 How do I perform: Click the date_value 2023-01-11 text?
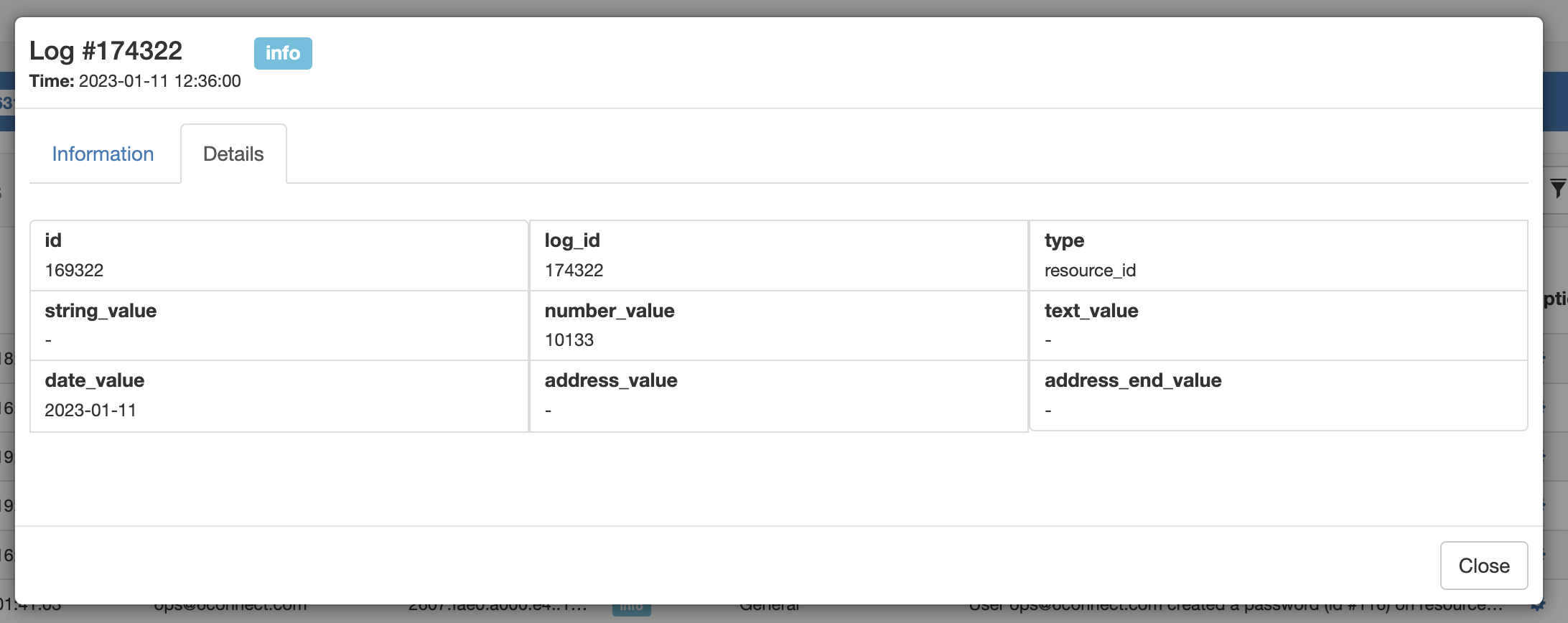(90, 411)
